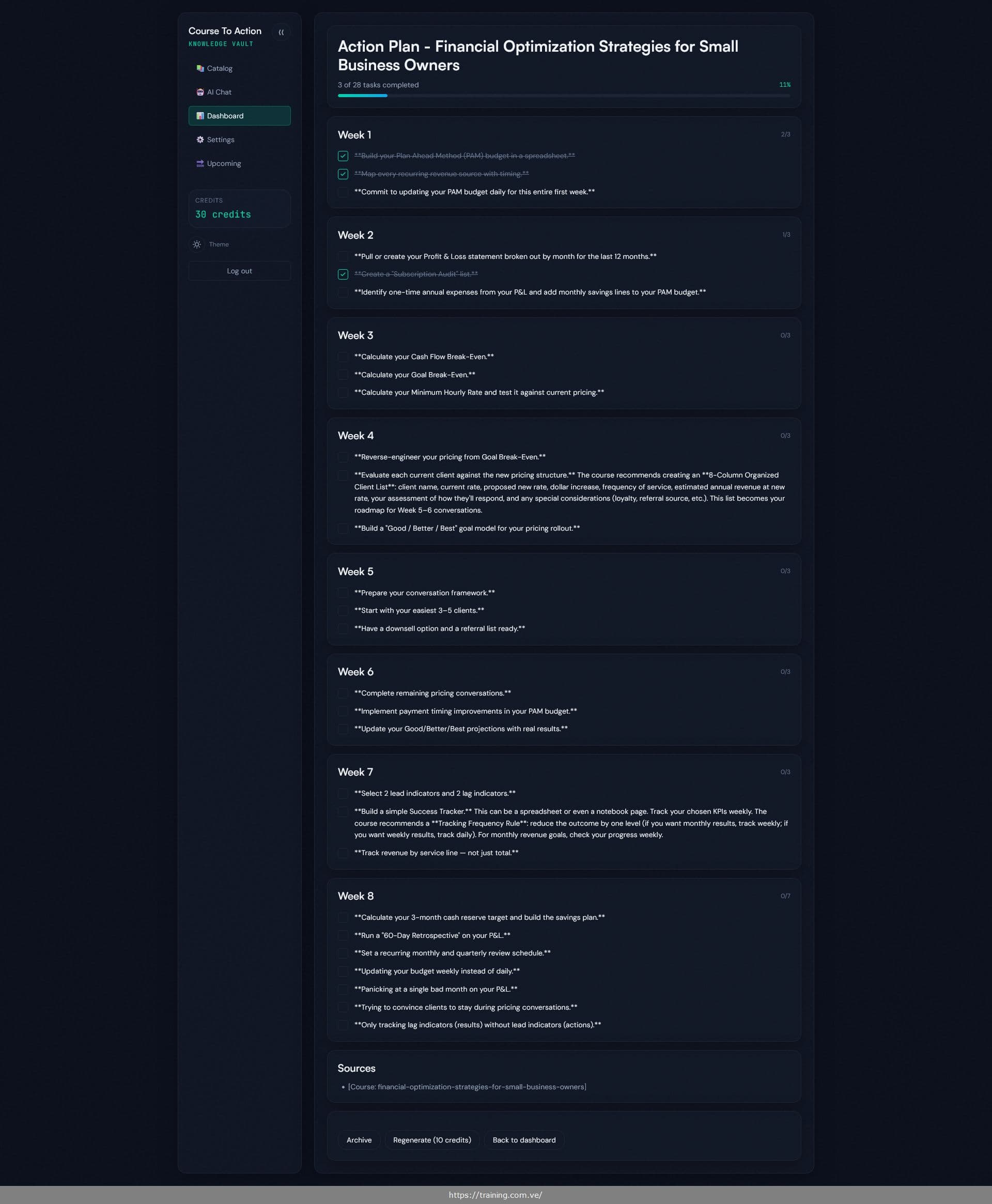The image size is (992, 1204).
Task: Uncheck the completed 'Subscription Audit' list task
Action: [x=343, y=274]
